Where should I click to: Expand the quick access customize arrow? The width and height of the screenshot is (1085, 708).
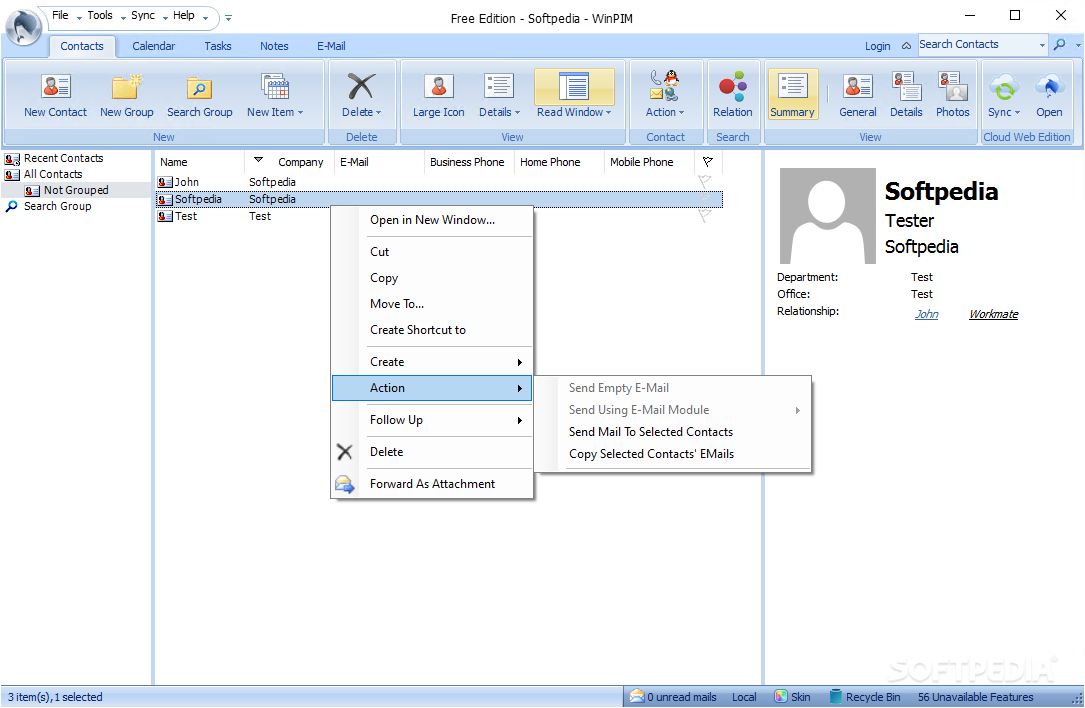[228, 18]
